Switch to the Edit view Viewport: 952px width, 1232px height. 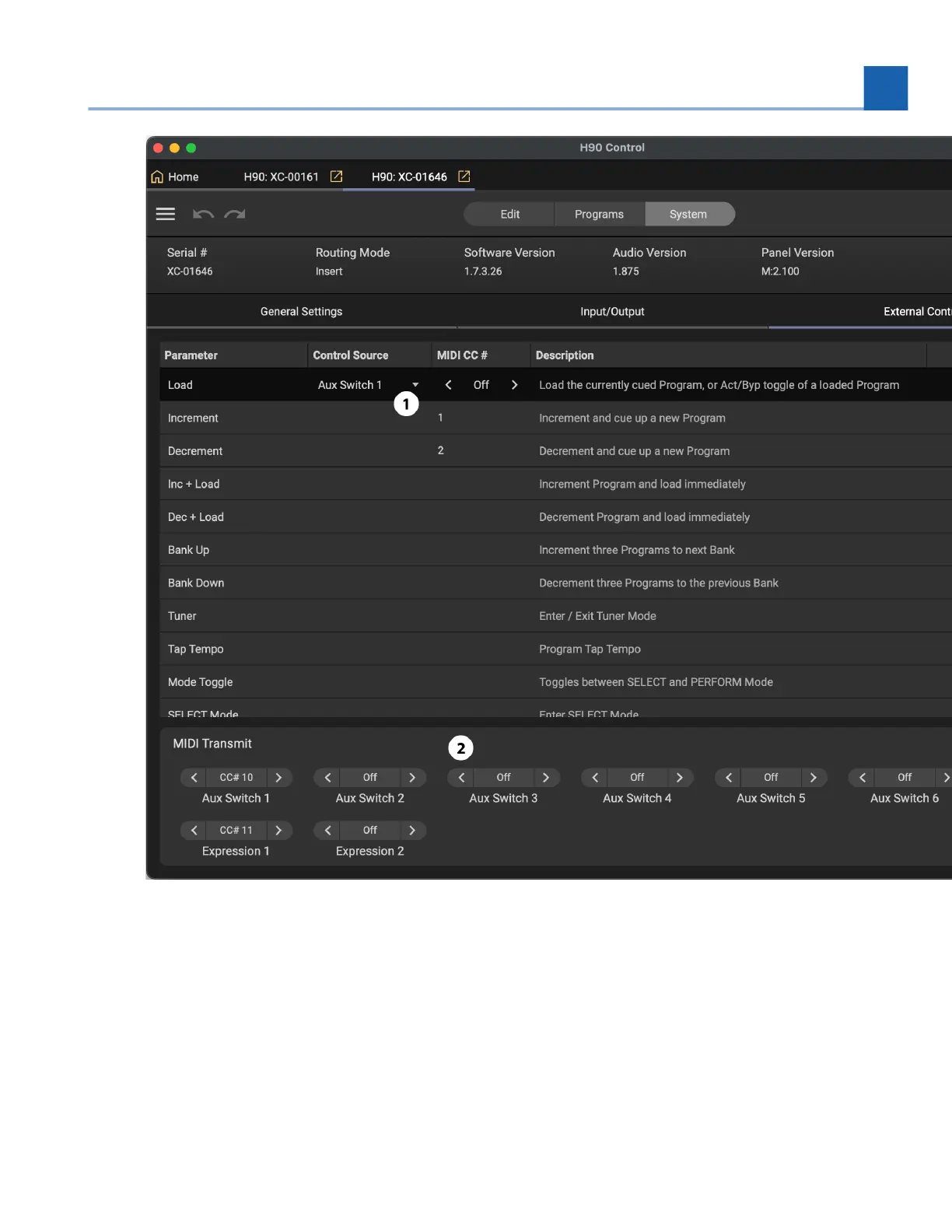(x=509, y=214)
